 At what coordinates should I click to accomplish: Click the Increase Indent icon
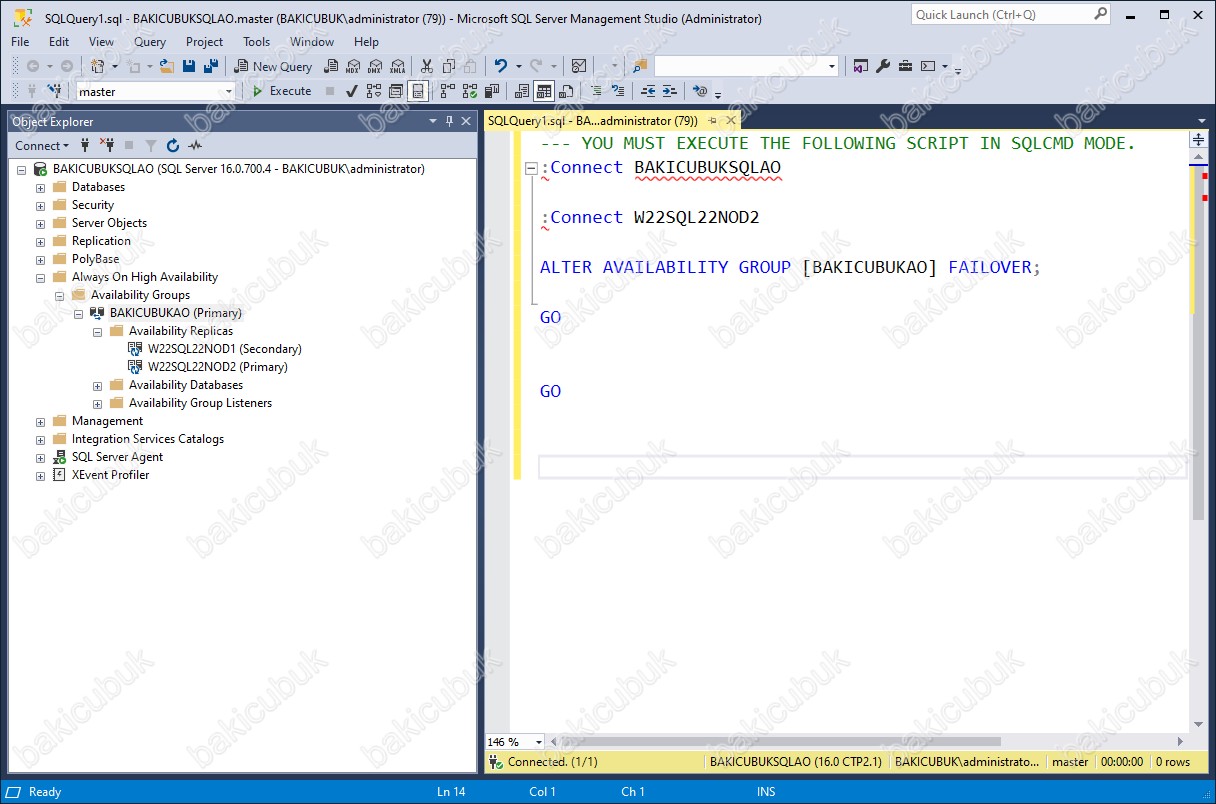click(670, 91)
